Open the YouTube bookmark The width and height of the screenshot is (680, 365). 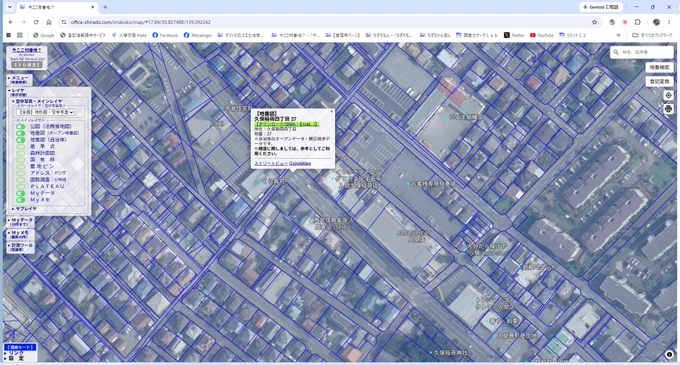tap(542, 35)
